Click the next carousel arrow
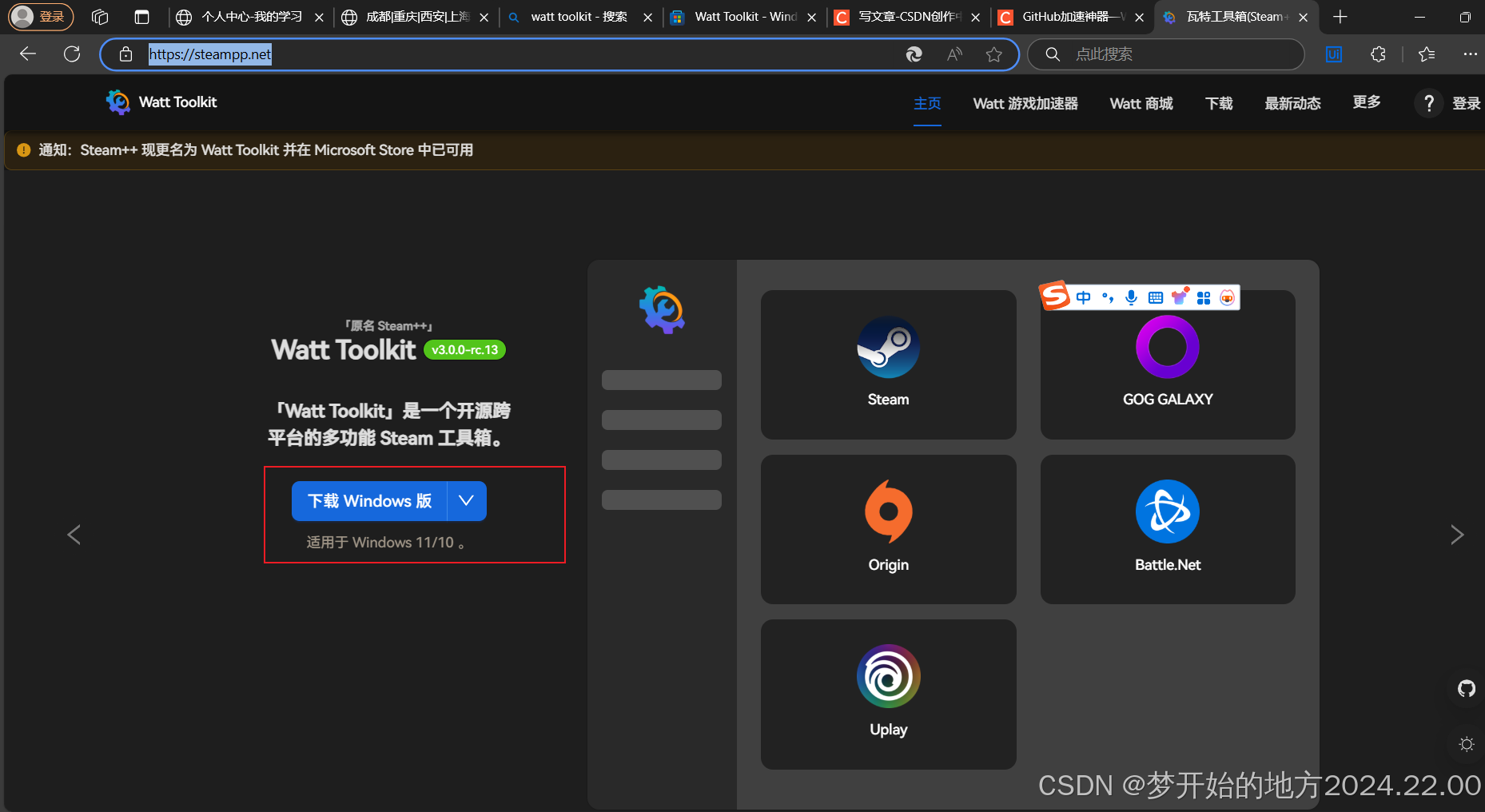Screen dimensions: 1485x812 (x=1458, y=535)
